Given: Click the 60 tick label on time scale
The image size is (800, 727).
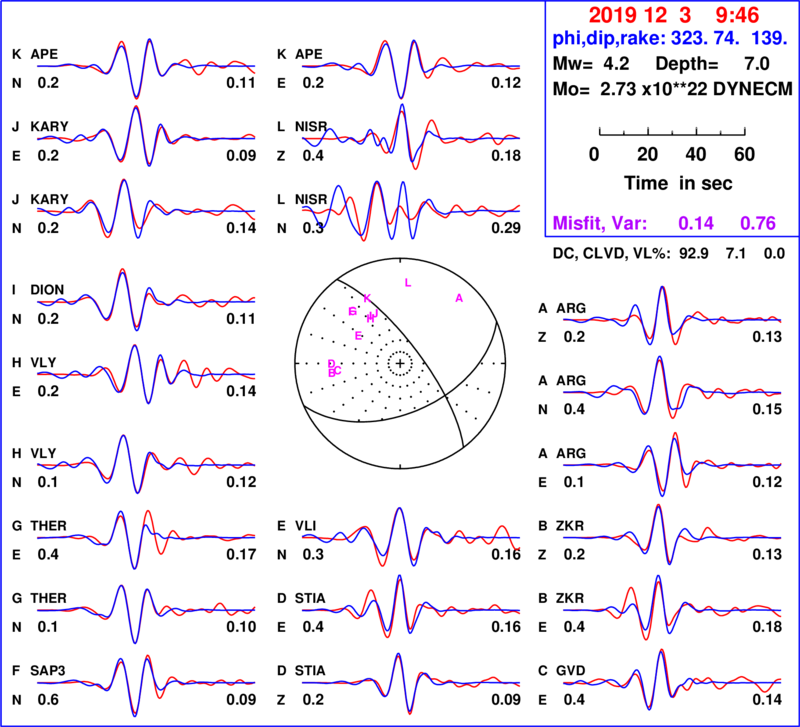Looking at the screenshot, I should 744,154.
